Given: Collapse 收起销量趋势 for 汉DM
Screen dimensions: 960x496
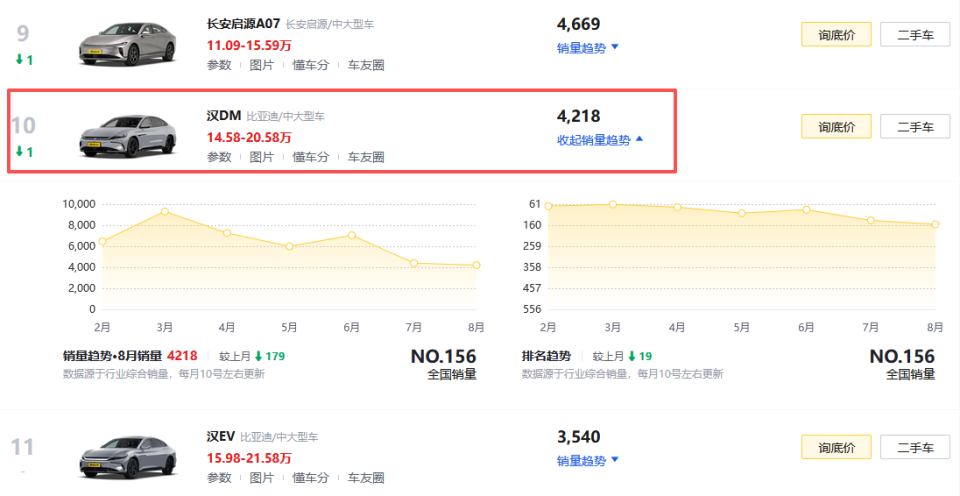Looking at the screenshot, I should pos(600,140).
